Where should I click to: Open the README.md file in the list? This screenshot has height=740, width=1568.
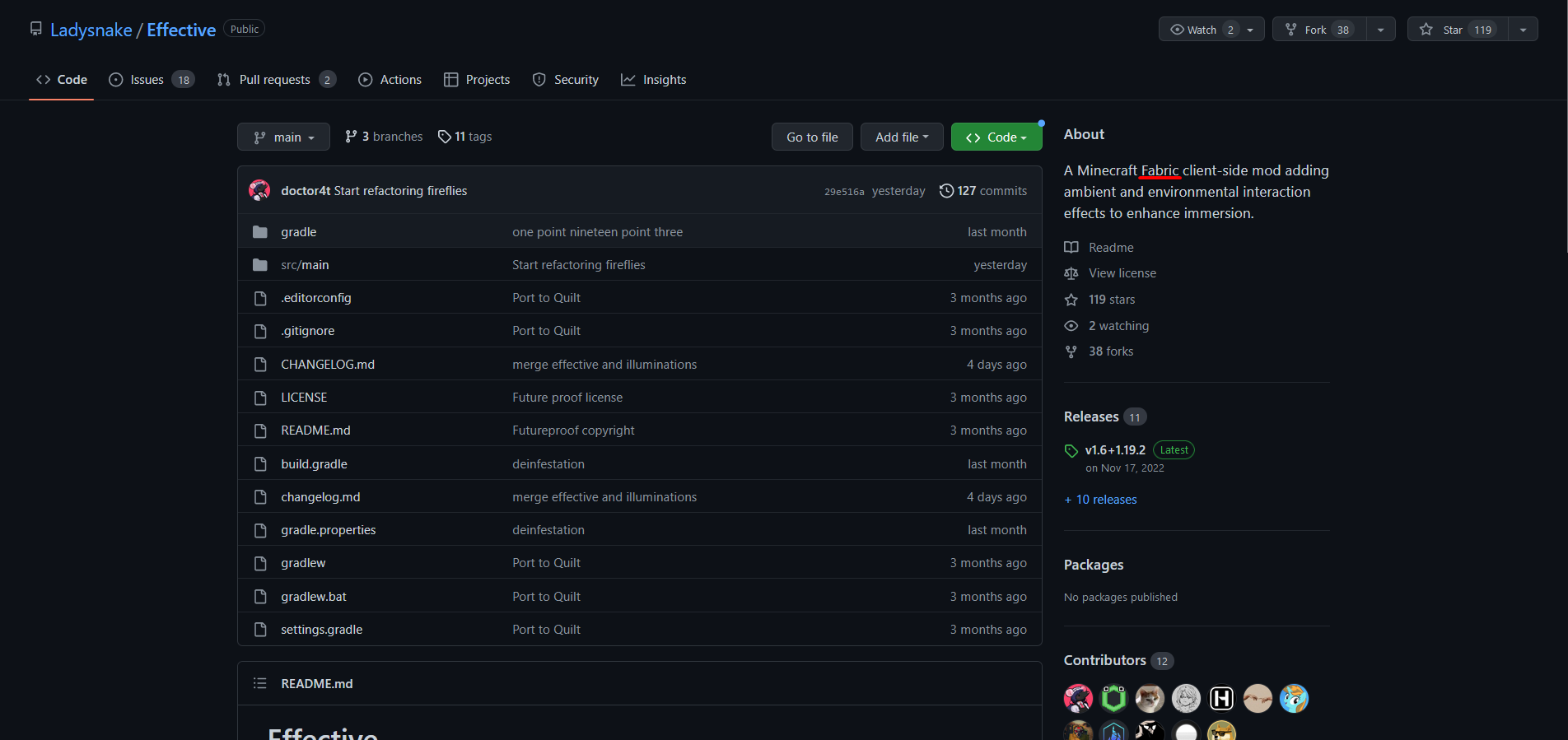[x=315, y=430]
